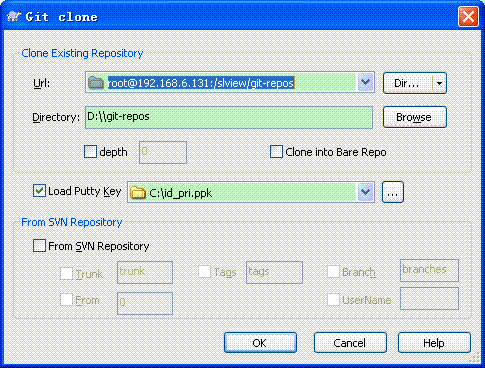Click the tags name field
The image size is (485, 368).
point(274,272)
